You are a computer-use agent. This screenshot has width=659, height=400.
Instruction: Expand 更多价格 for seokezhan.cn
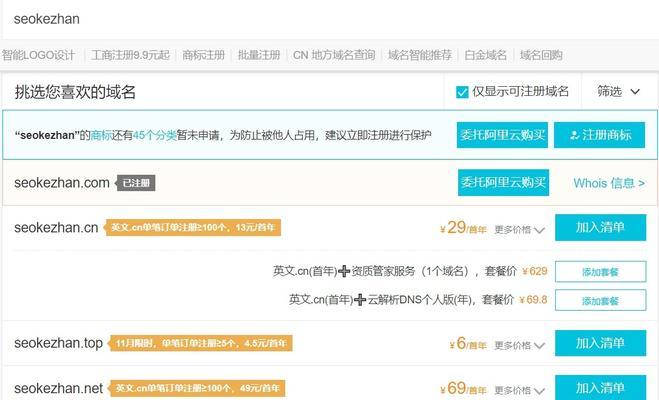[519, 230]
